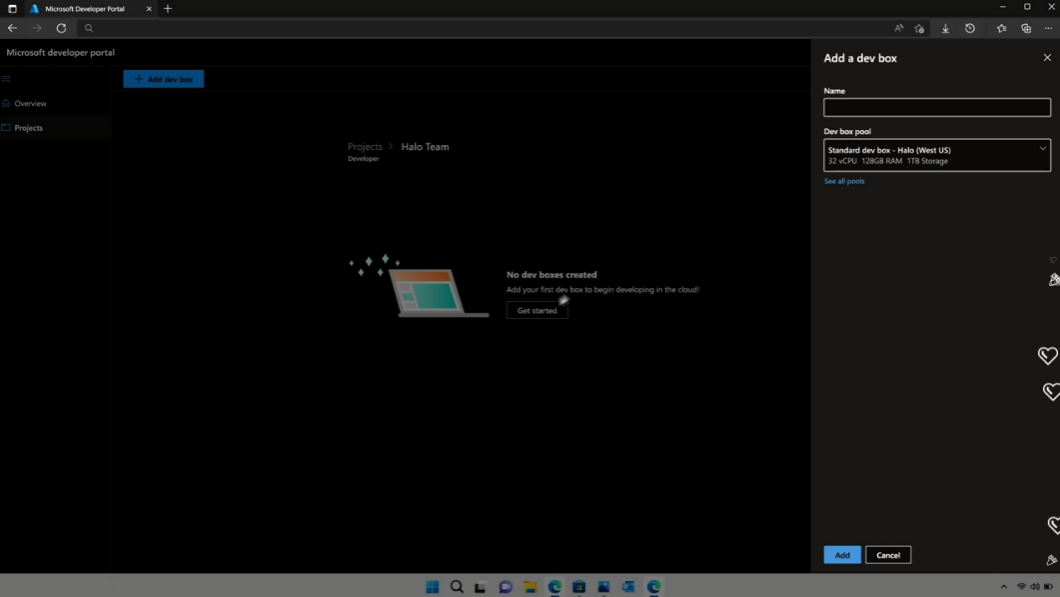Open the Windows Start menu
The width and height of the screenshot is (1060, 597).
pos(433,587)
